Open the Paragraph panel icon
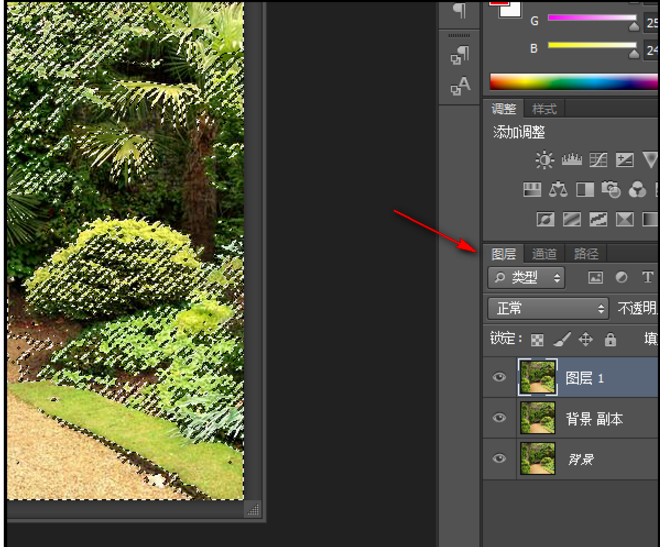 460,10
